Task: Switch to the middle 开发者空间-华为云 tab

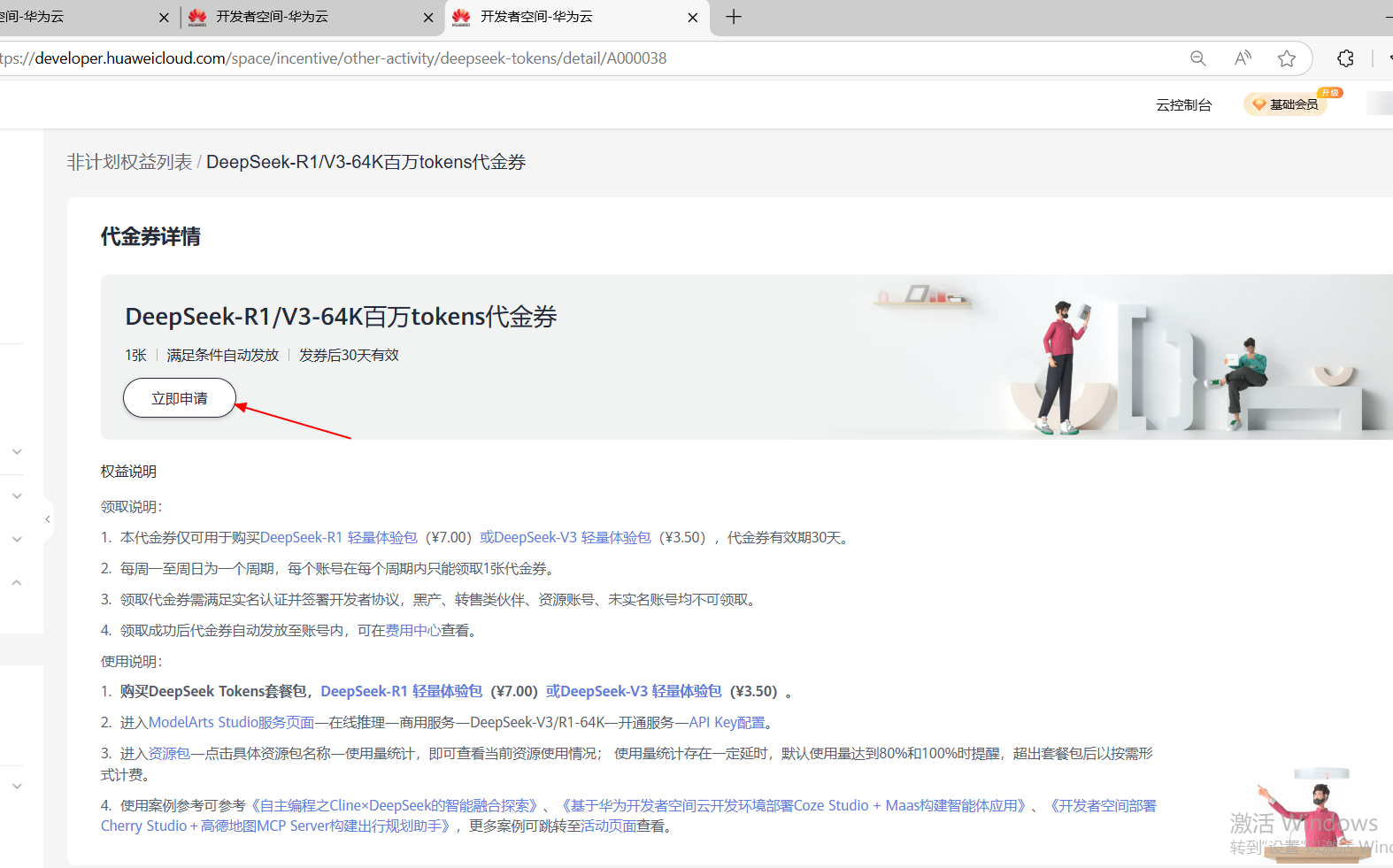Action: point(310,17)
